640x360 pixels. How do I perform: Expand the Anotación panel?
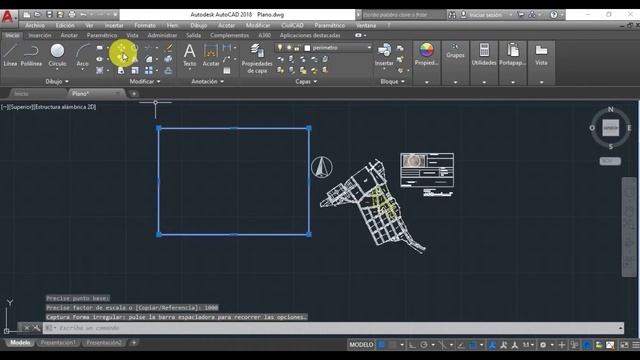tap(208, 82)
